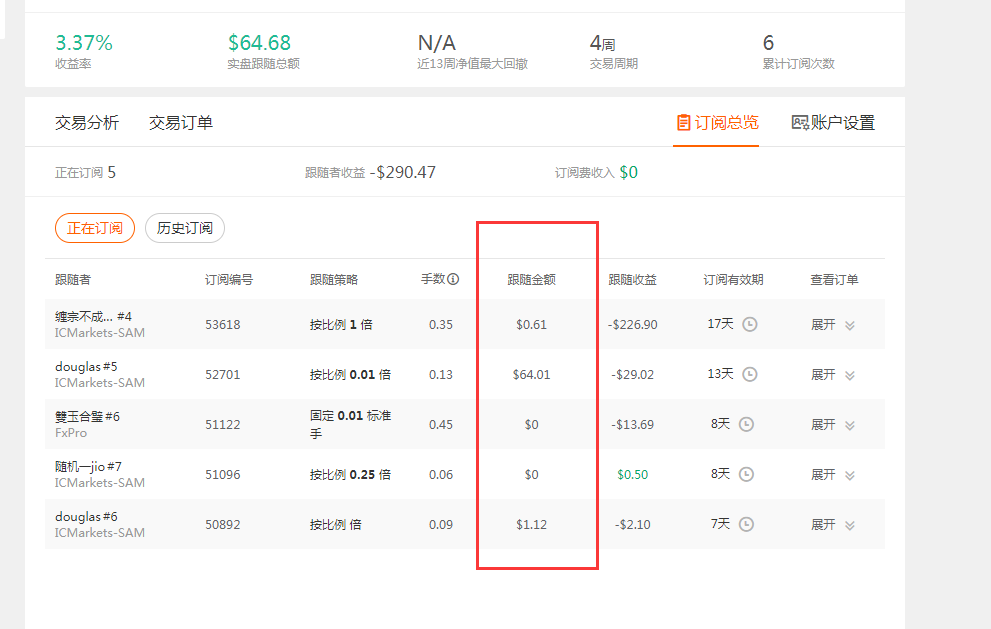Screen dimensions: 991x629
Task: Select the 正在订阅 filter button
Action: pos(95,228)
